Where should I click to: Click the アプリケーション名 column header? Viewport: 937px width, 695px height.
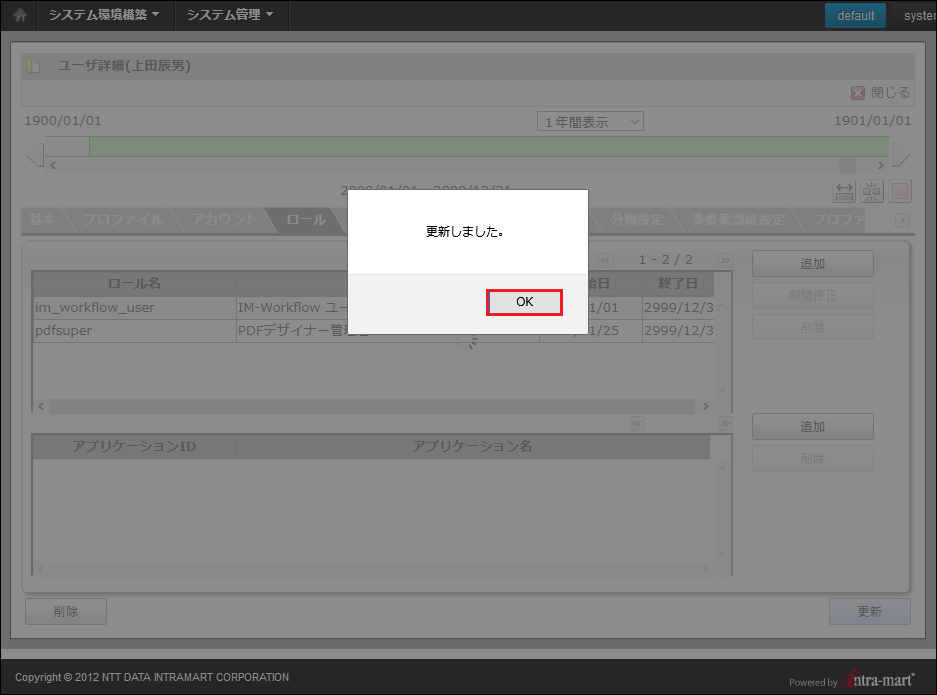[x=473, y=446]
